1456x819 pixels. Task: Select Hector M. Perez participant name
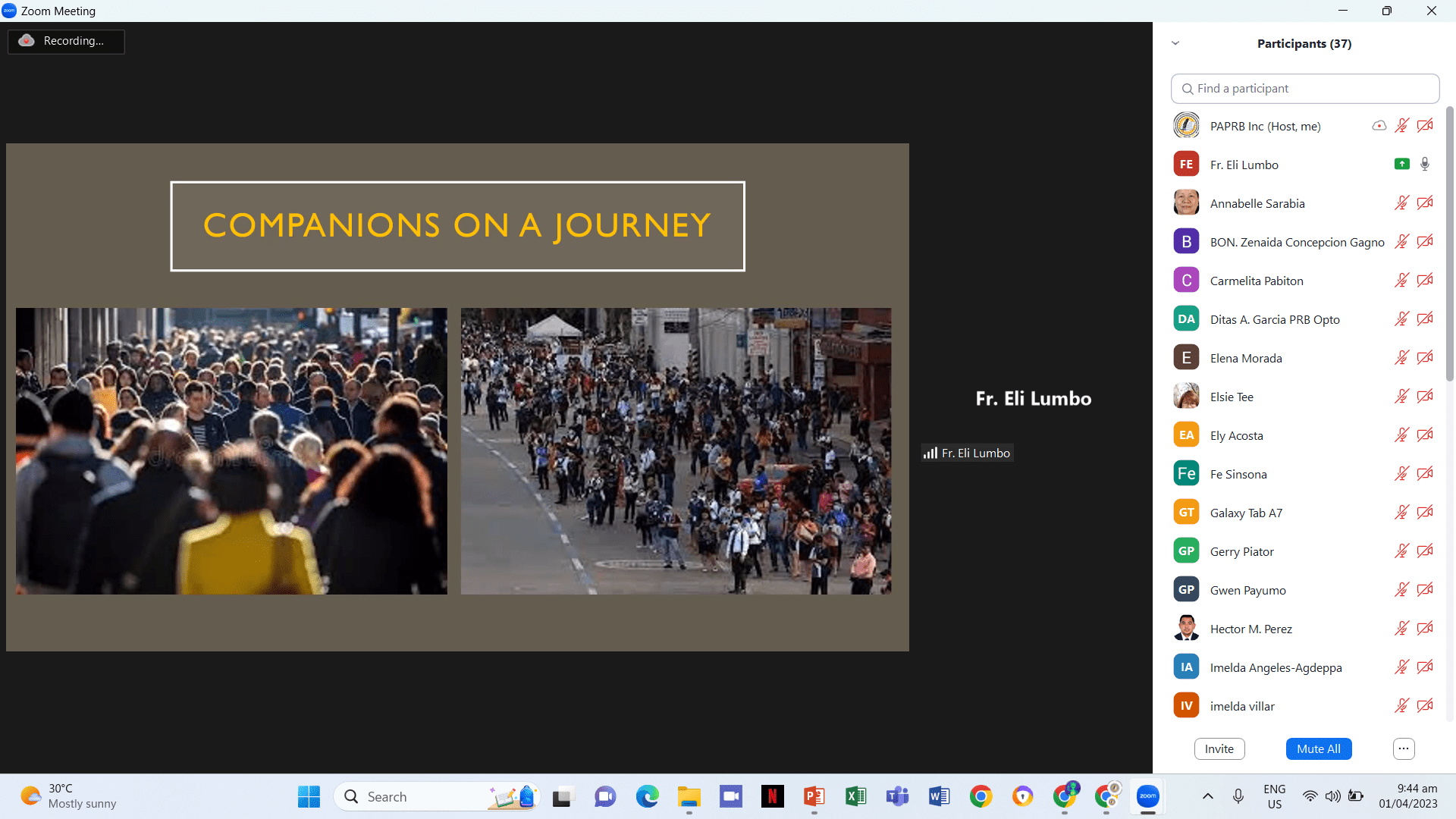(1251, 629)
